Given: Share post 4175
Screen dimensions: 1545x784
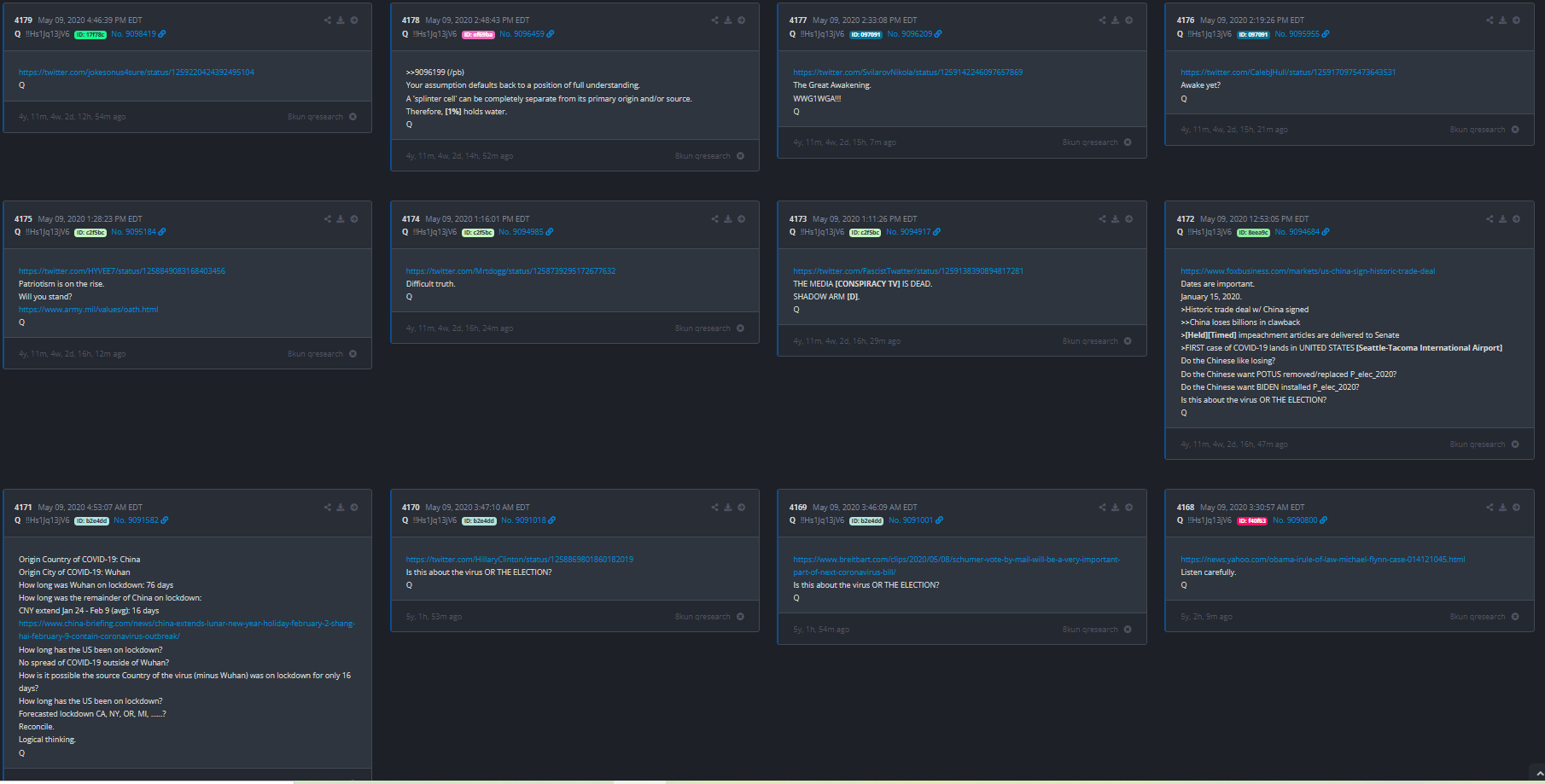Looking at the screenshot, I should click(327, 219).
